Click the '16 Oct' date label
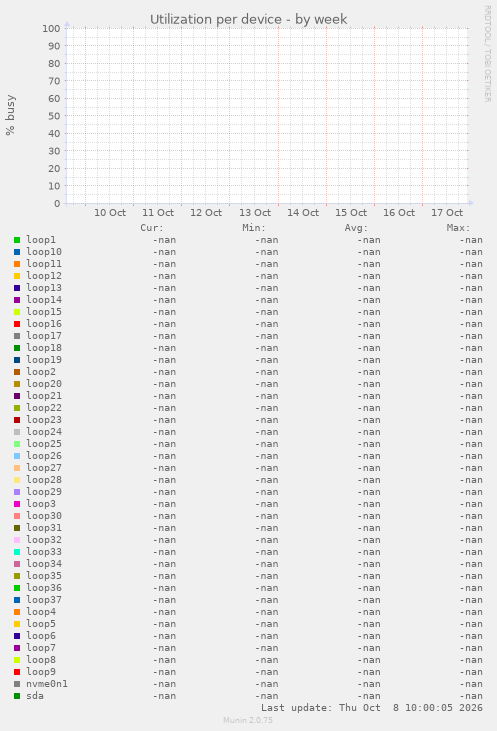 coord(399,213)
